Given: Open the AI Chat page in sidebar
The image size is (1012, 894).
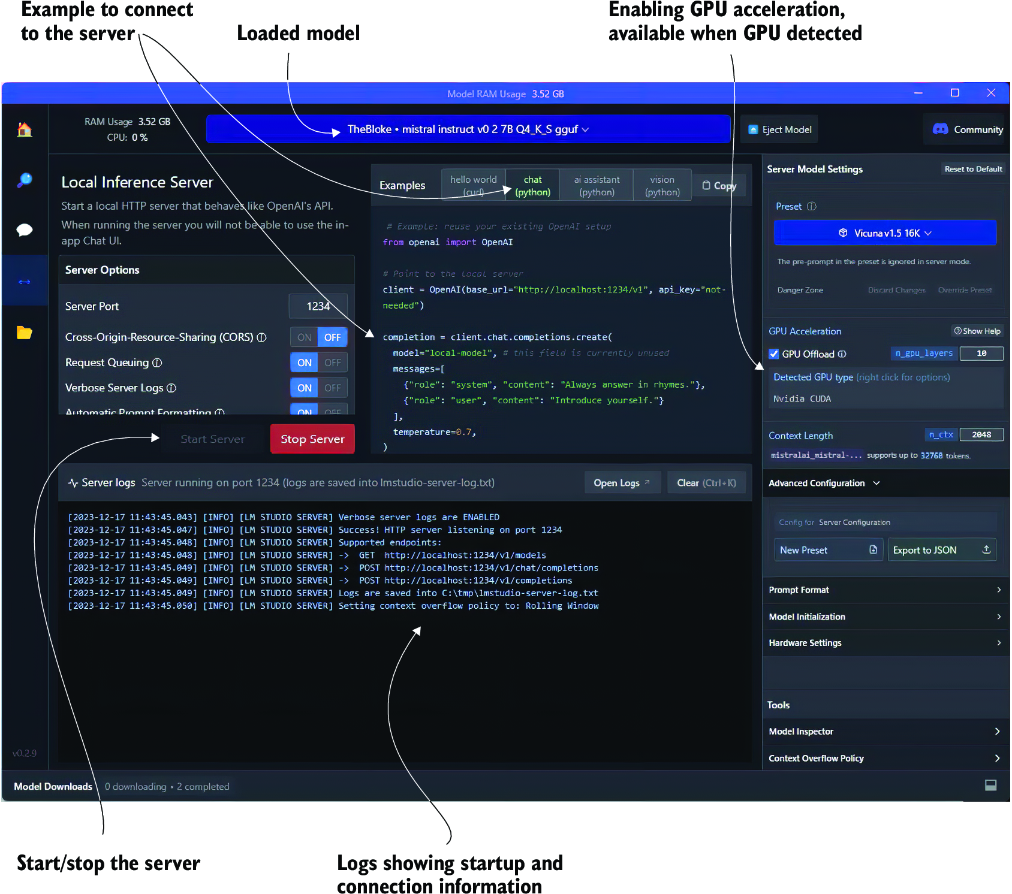Looking at the screenshot, I should pos(25,230).
